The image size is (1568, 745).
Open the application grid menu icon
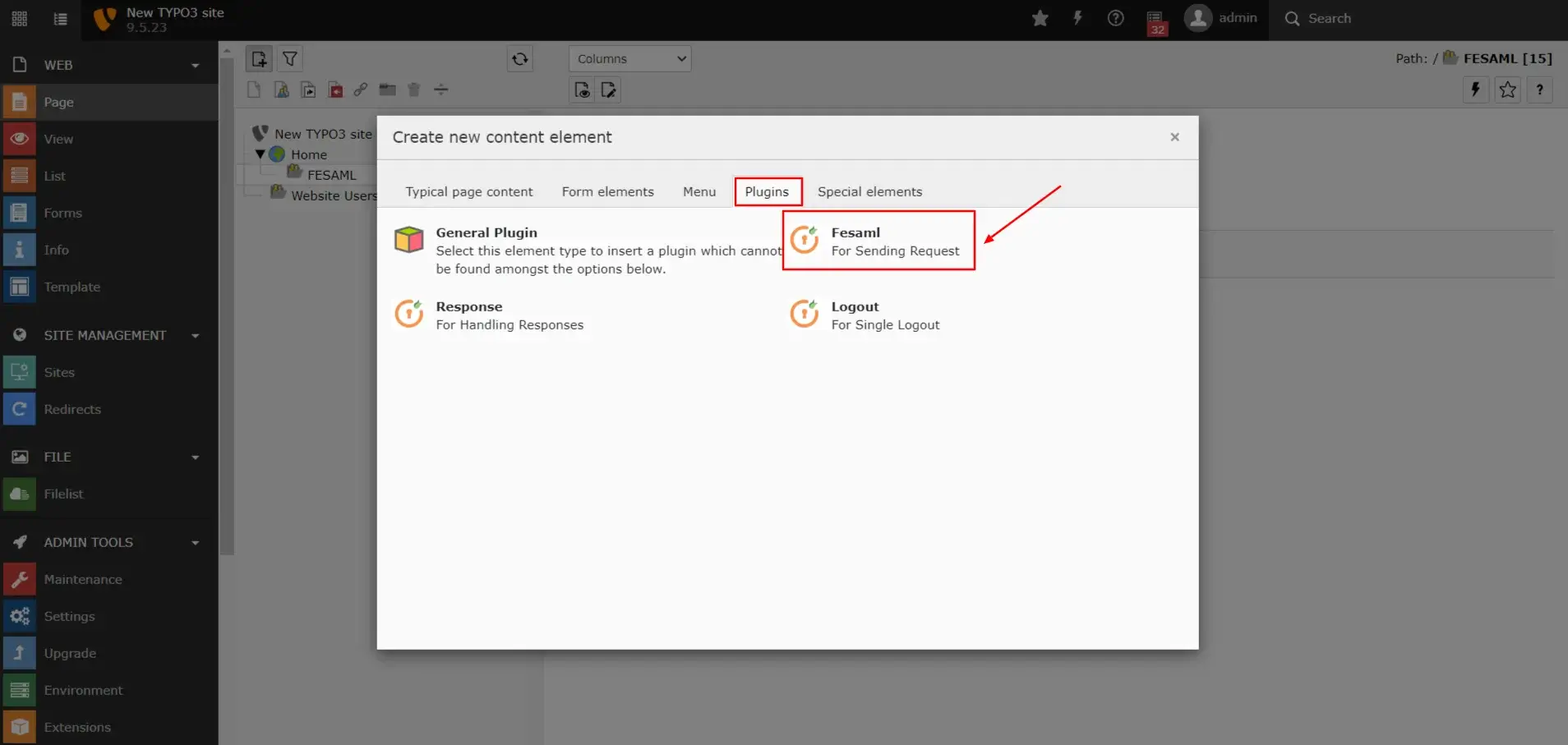pyautogui.click(x=20, y=18)
